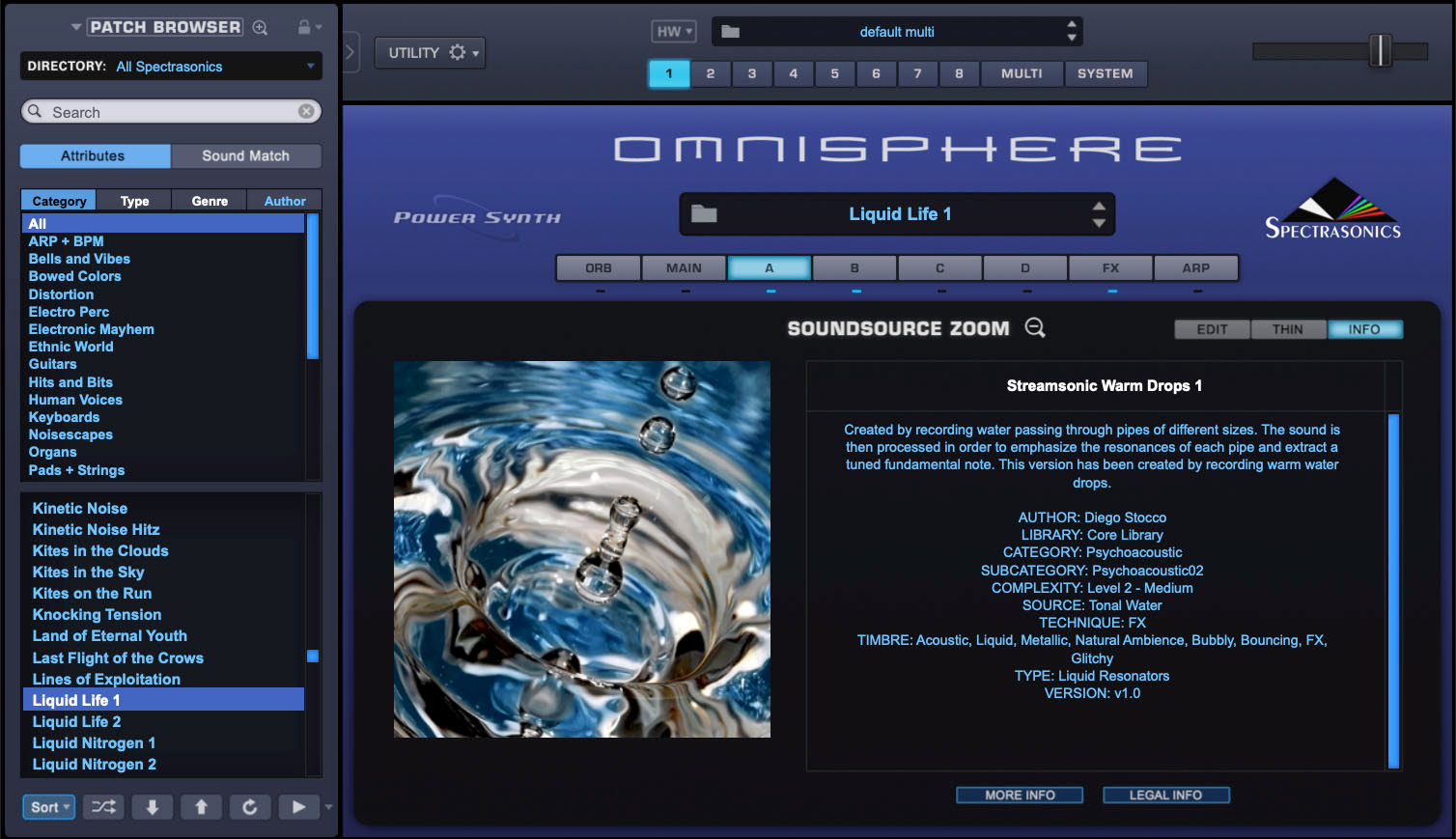The width and height of the screenshot is (1456, 839).
Task: Step to next patch with down arrow
Action: (153, 807)
